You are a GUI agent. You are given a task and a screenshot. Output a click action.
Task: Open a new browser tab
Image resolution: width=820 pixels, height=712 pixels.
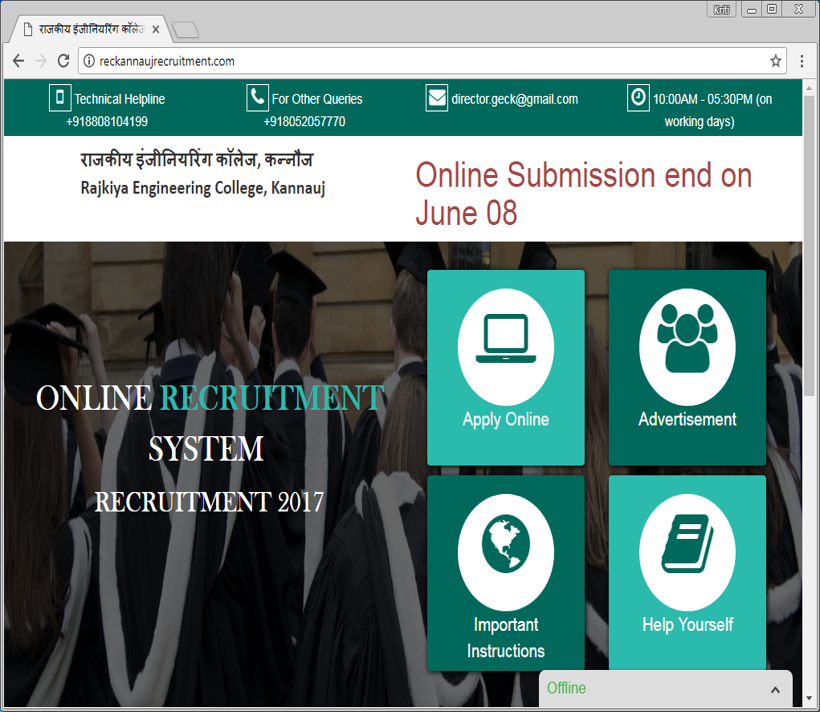click(186, 30)
